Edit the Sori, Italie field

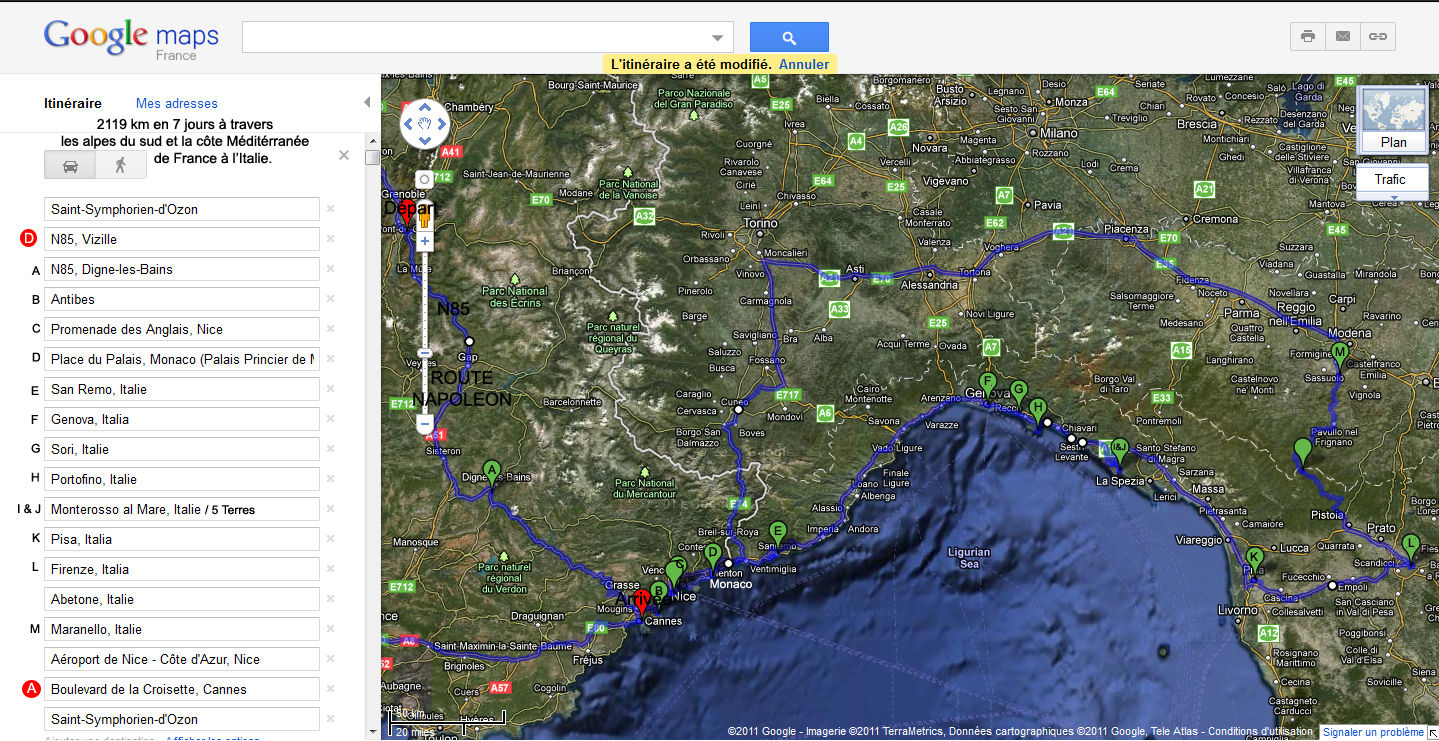[182, 449]
